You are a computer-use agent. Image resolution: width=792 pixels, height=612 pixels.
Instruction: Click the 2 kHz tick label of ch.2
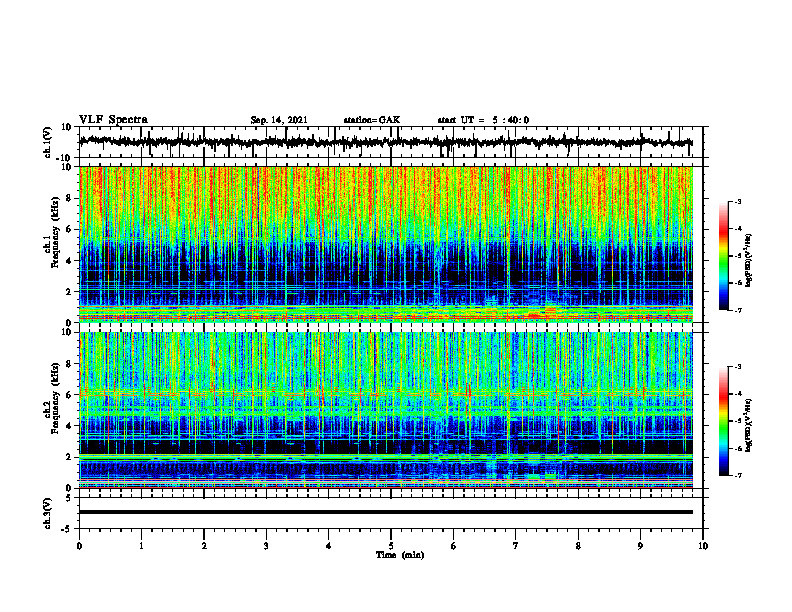click(x=70, y=457)
